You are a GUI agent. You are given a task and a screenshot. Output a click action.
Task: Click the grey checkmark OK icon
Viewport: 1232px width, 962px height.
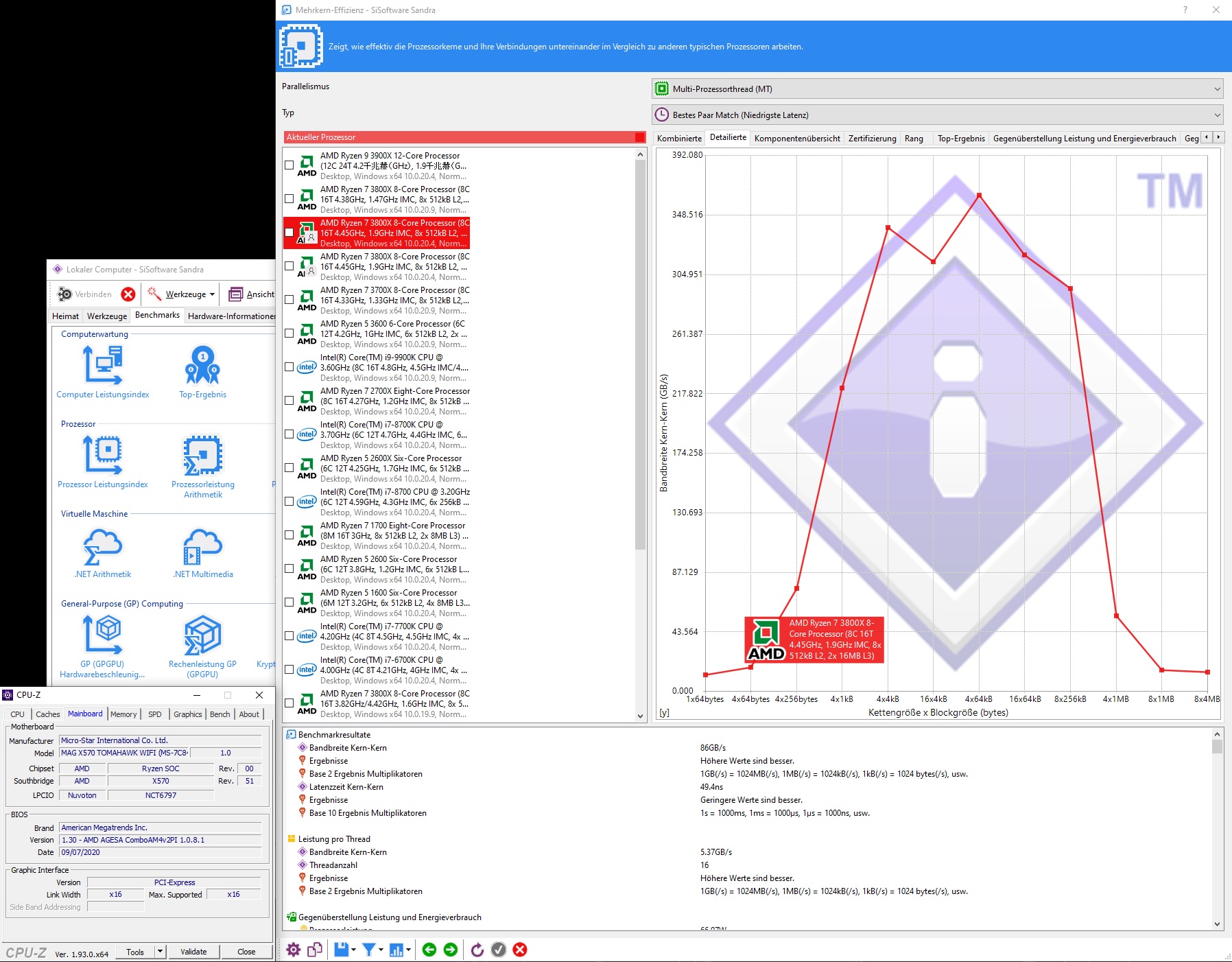(499, 950)
